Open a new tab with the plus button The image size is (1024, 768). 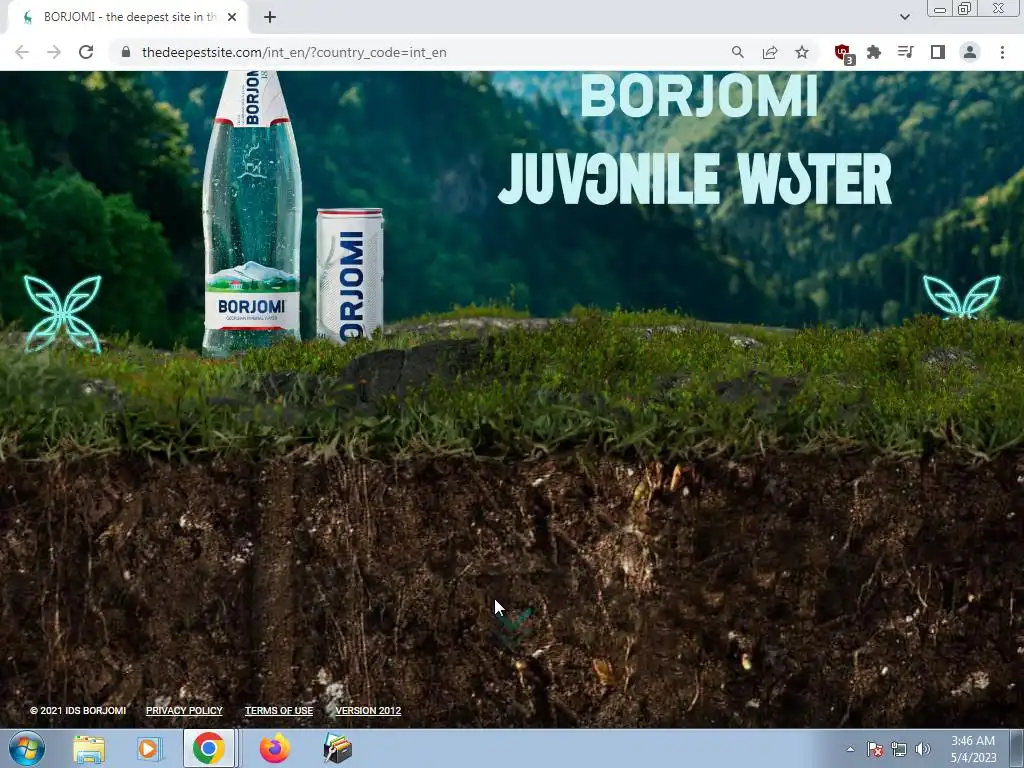pyautogui.click(x=270, y=17)
